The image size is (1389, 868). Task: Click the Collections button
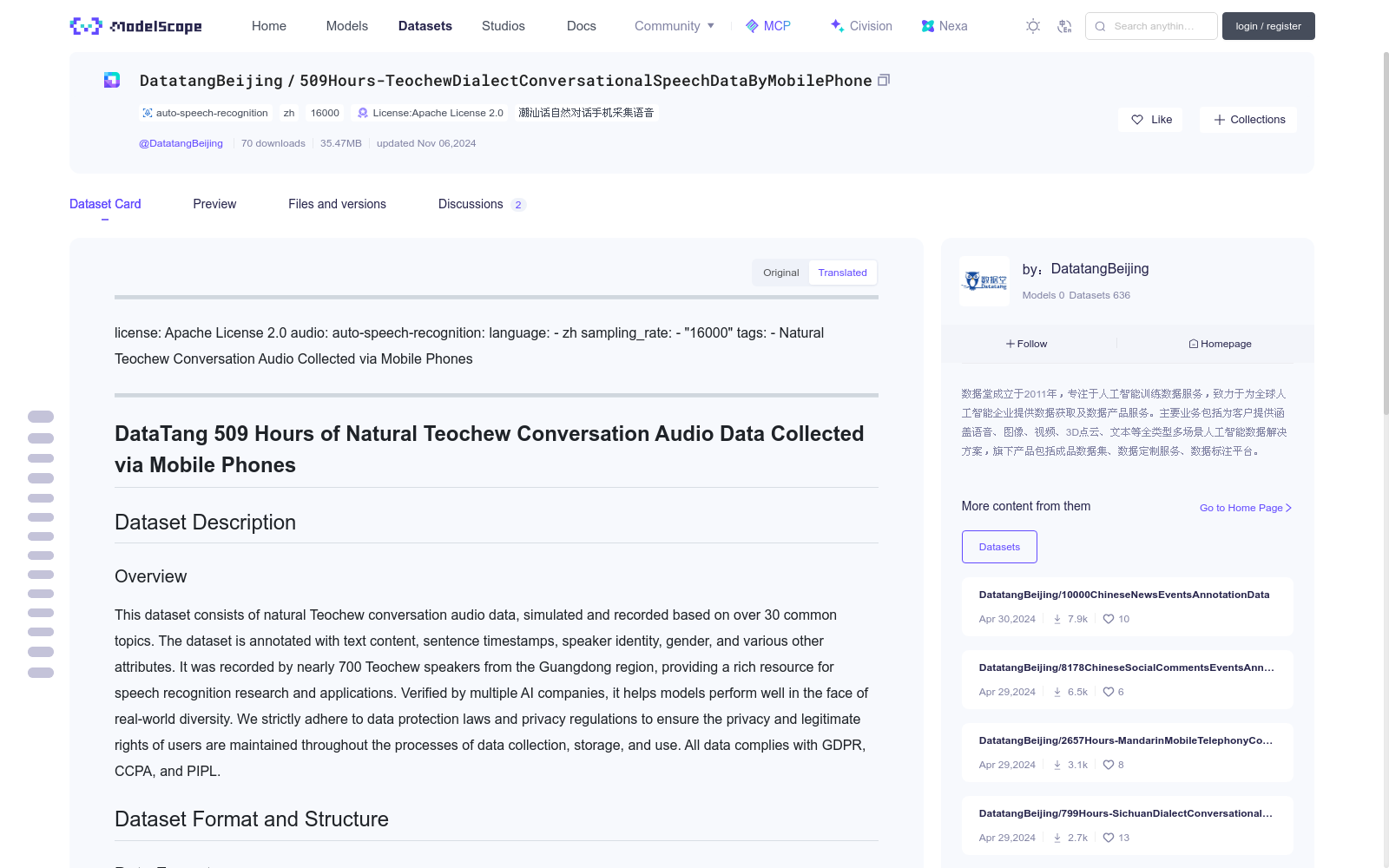pos(1248,120)
